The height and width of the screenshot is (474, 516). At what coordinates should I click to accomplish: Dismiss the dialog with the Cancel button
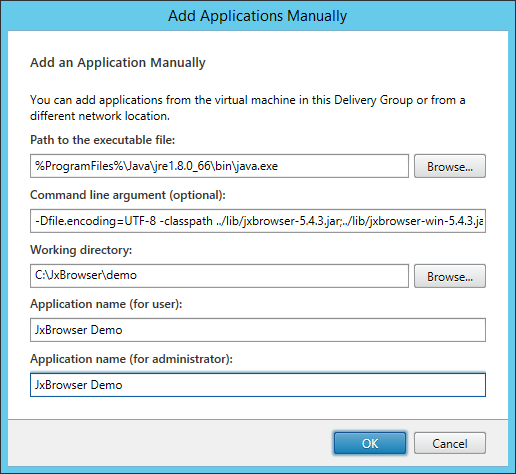(450, 443)
